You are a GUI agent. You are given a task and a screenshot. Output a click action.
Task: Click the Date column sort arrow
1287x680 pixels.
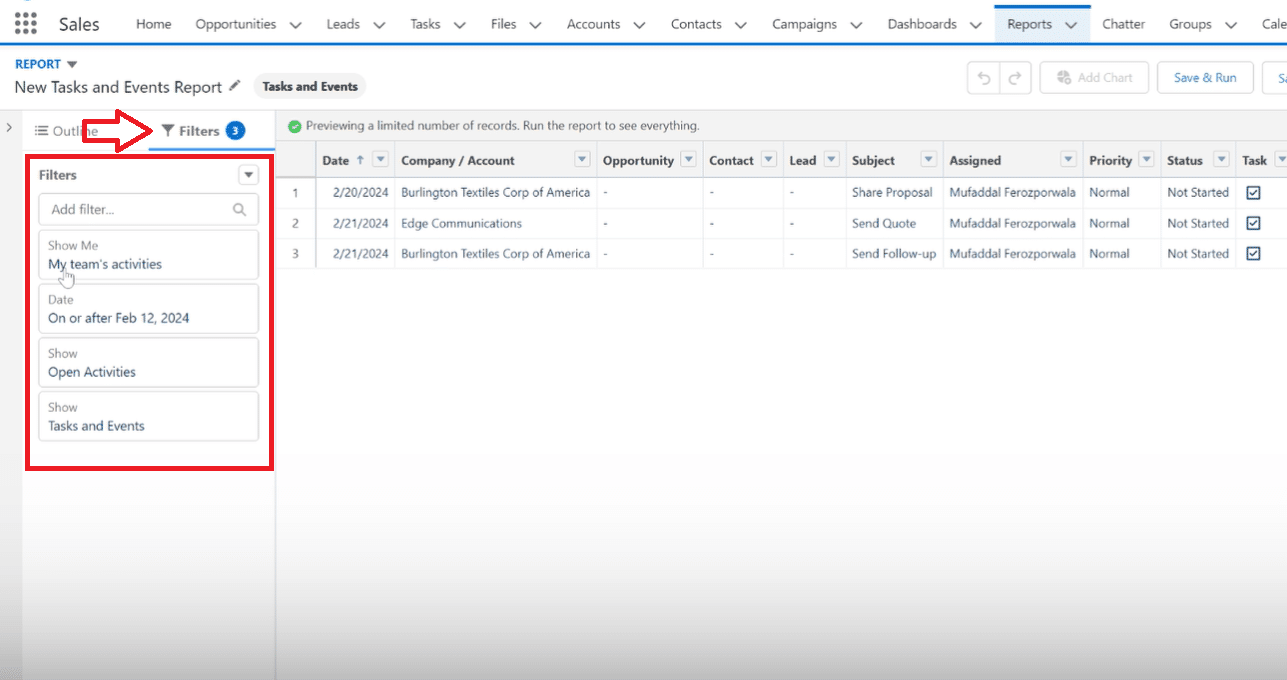(x=360, y=160)
